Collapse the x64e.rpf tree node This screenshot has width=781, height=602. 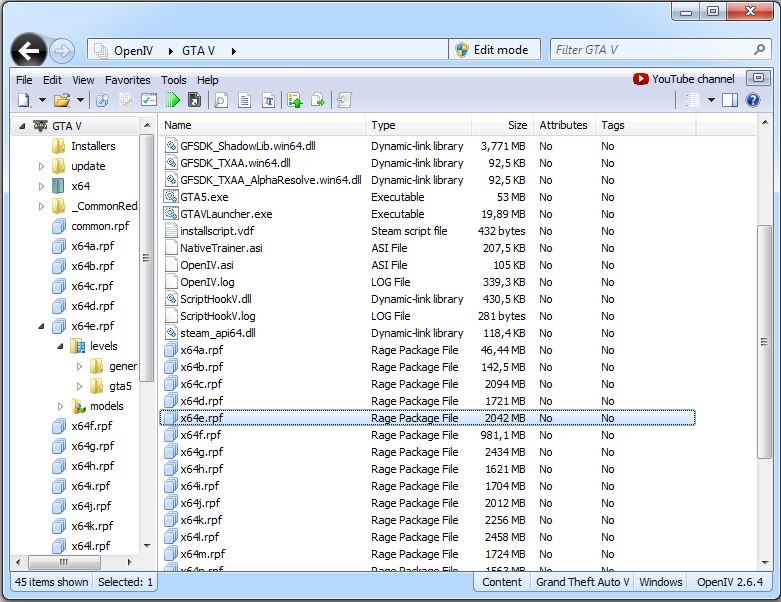pyautogui.click(x=42, y=326)
